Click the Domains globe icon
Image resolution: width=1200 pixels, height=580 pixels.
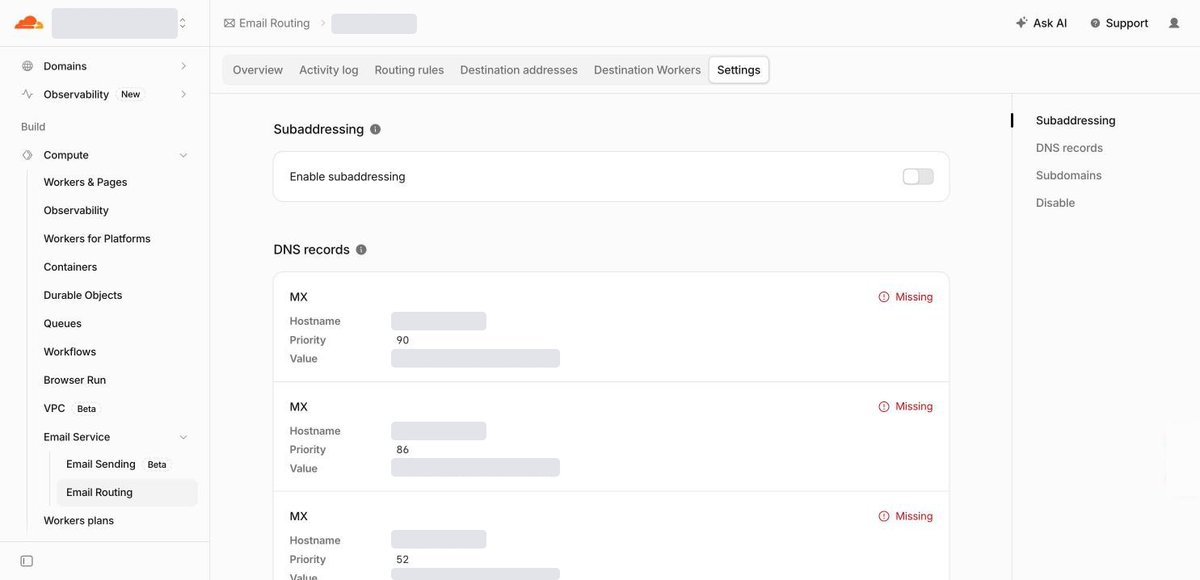(27, 66)
